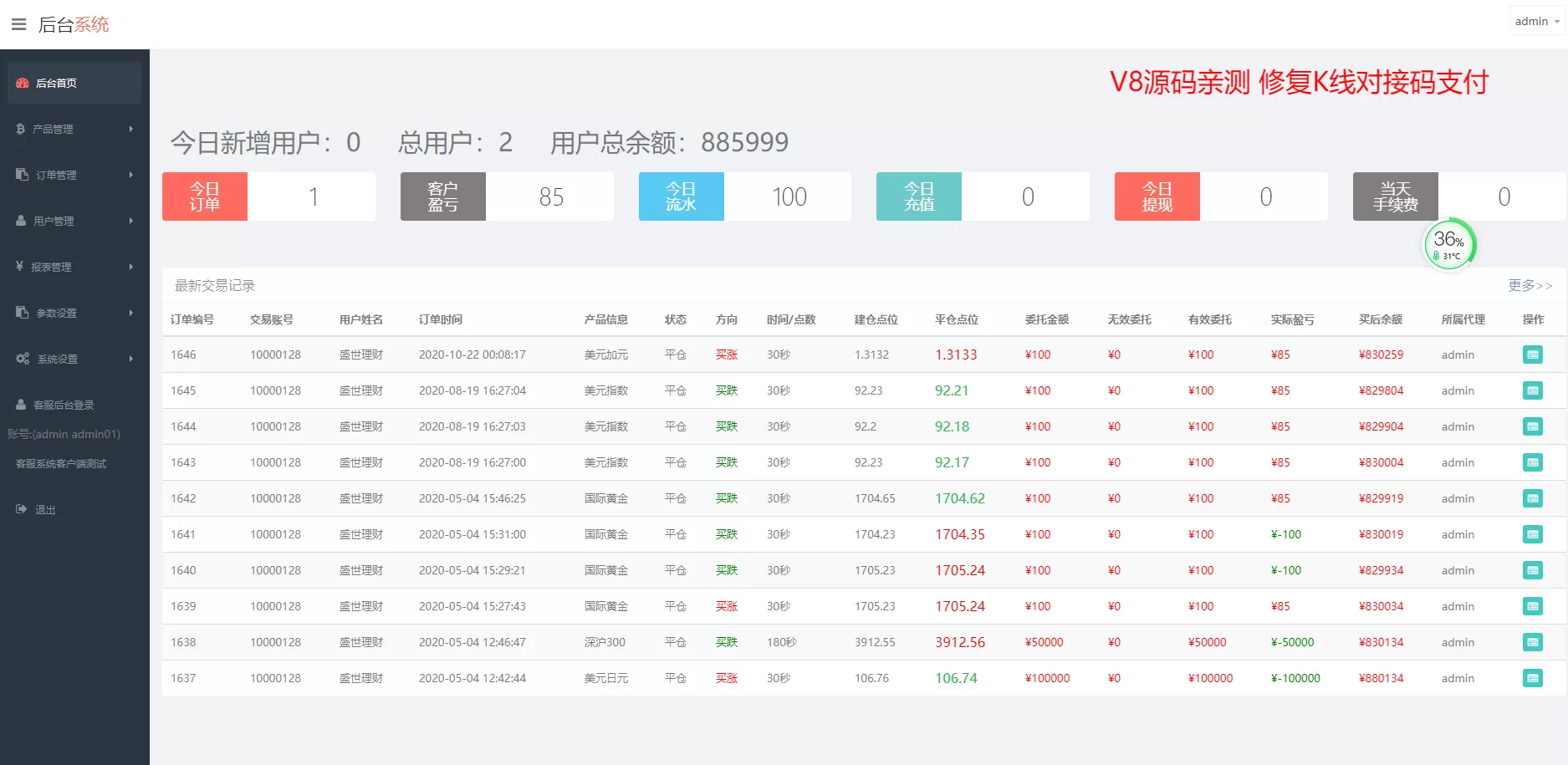Click the action icon for order 1639
Image resolution: width=1568 pixels, height=765 pixels.
point(1532,606)
